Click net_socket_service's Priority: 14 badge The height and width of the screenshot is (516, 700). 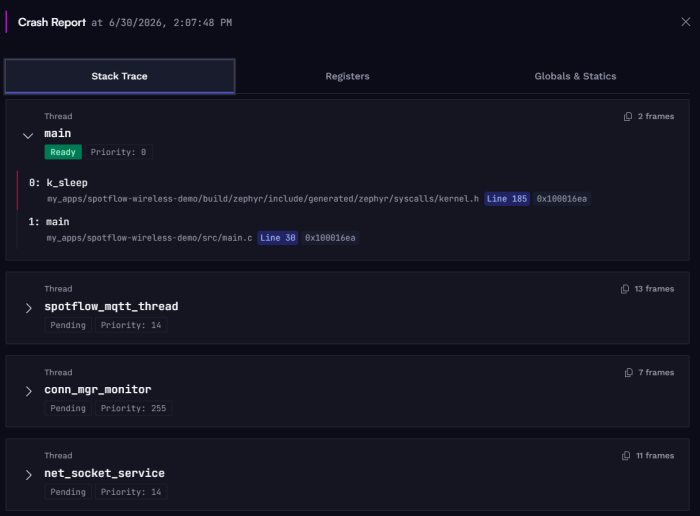(x=131, y=492)
